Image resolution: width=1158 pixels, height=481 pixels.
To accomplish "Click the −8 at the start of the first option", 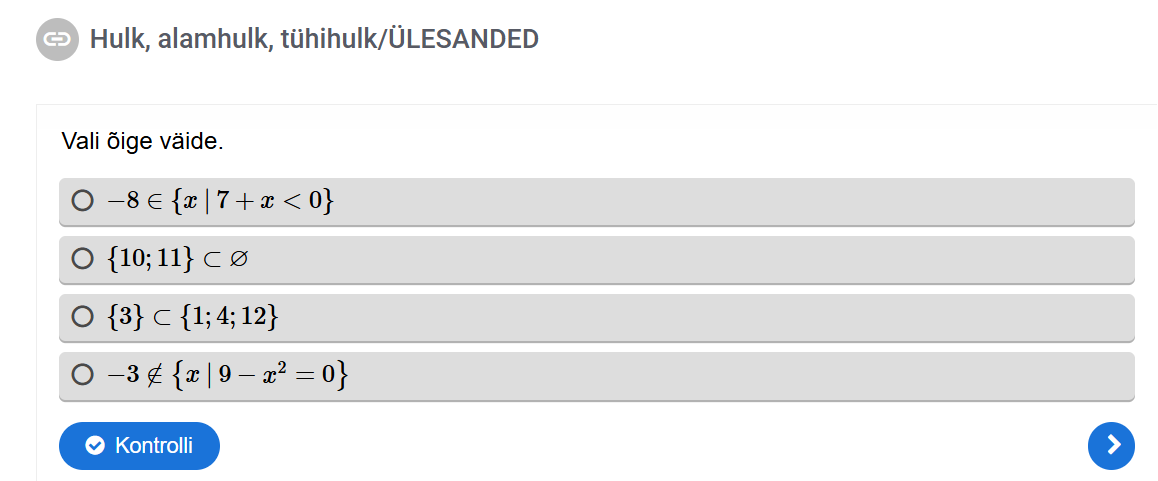I will pos(123,201).
